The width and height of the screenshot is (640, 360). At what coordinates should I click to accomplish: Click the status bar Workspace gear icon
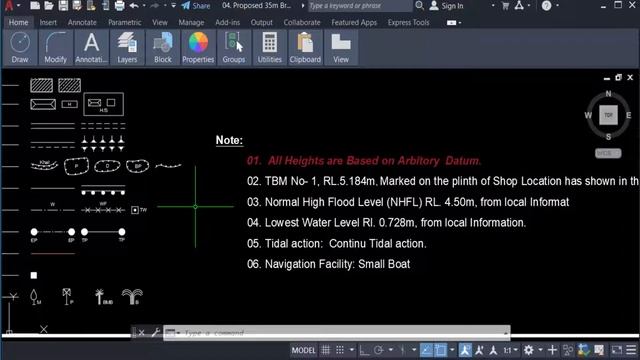529,350
